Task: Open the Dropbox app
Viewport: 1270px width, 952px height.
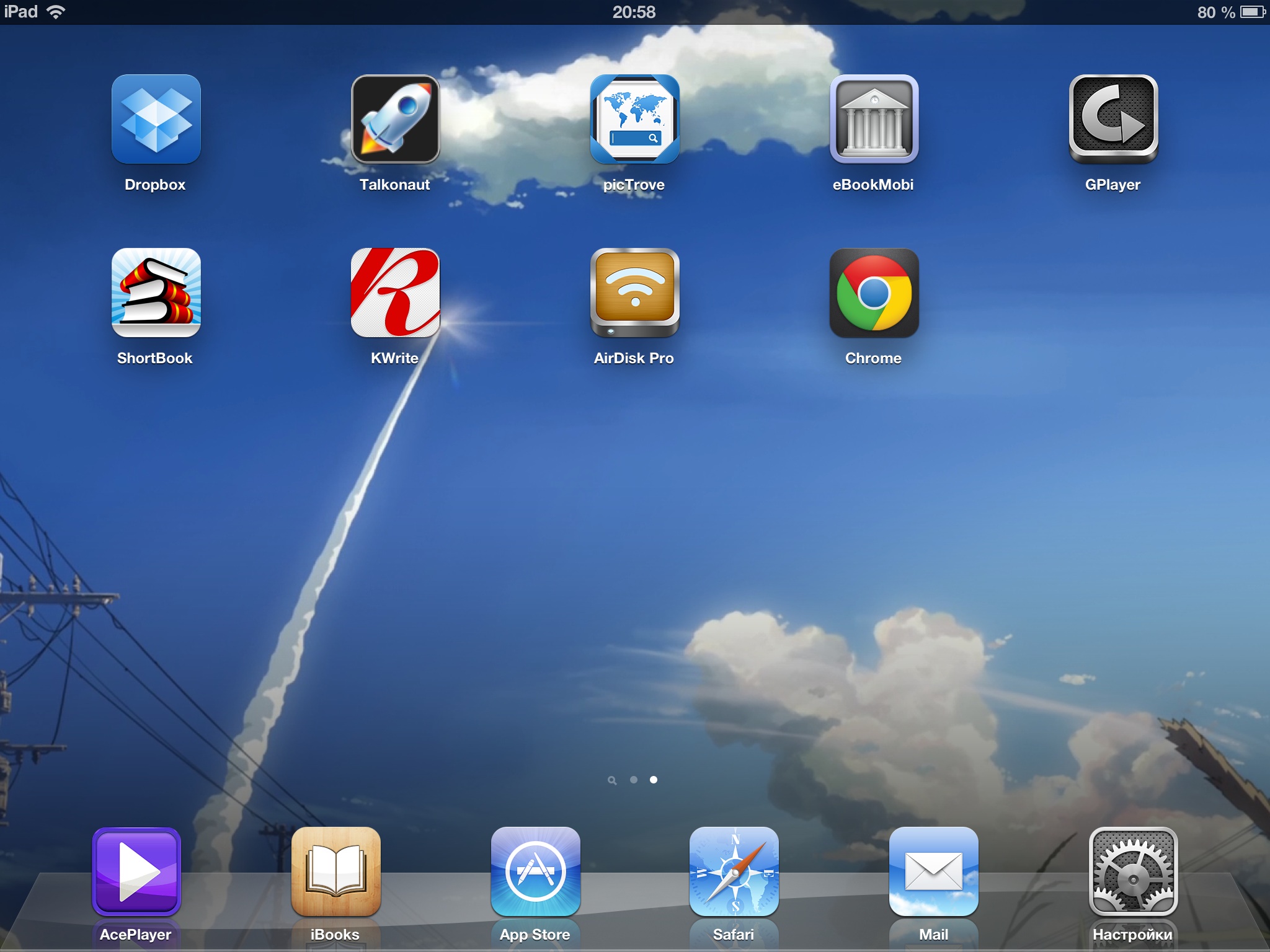Action: [156, 119]
